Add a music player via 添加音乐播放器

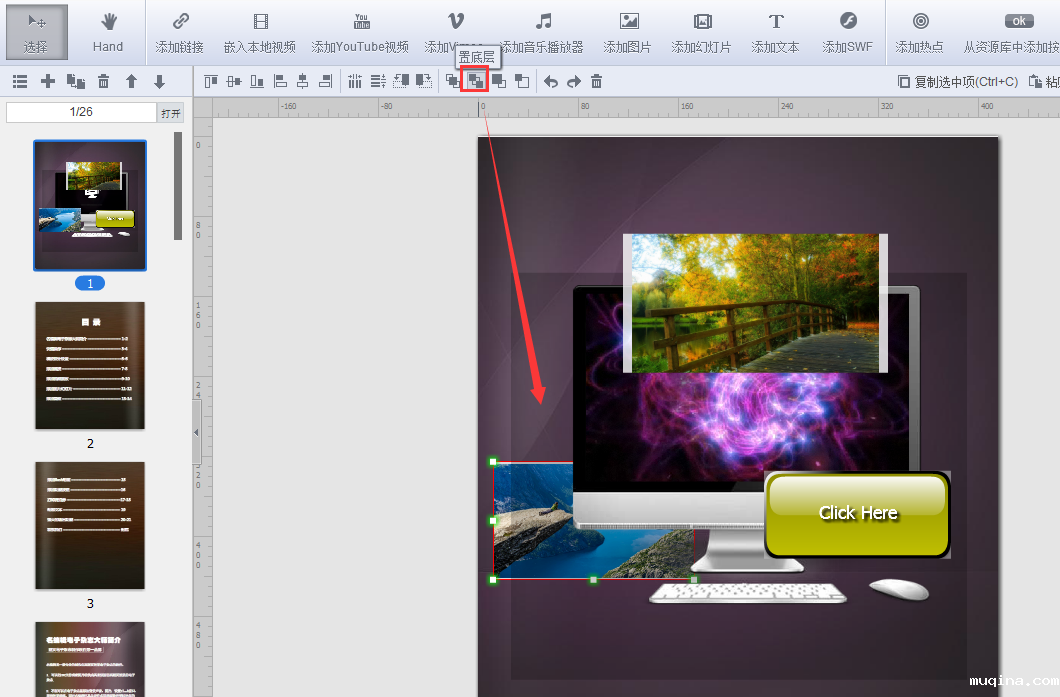coord(543,32)
